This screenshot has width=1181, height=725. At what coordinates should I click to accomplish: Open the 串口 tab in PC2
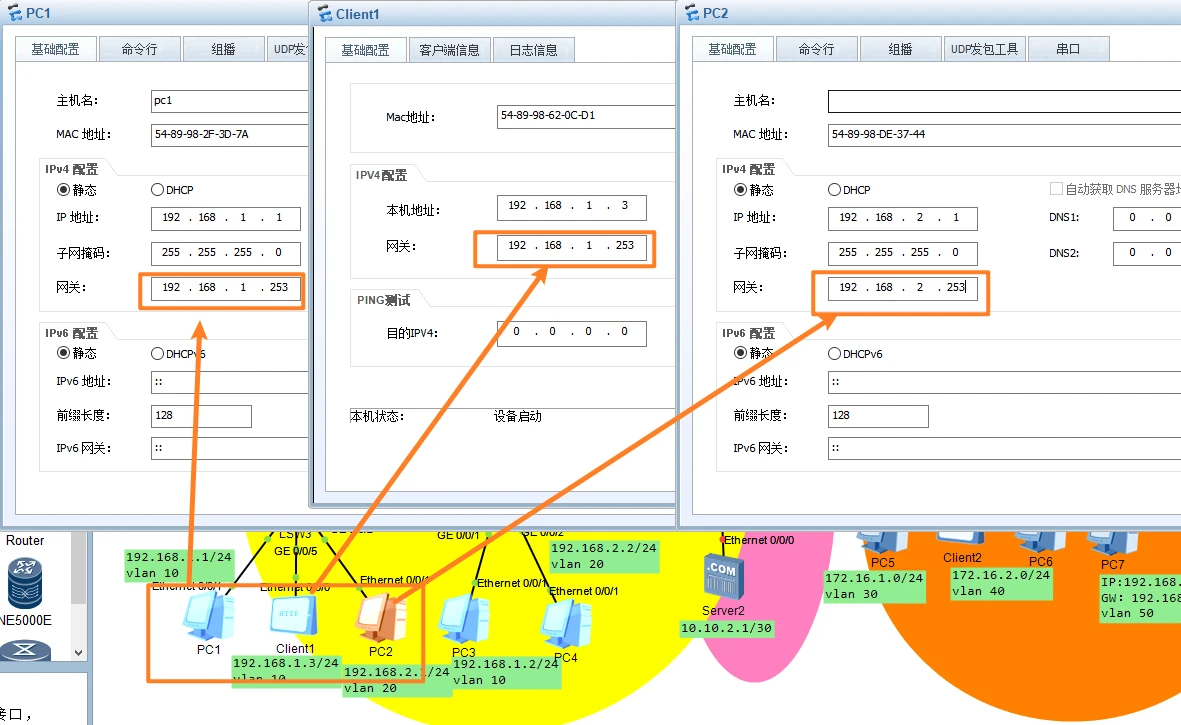1068,49
